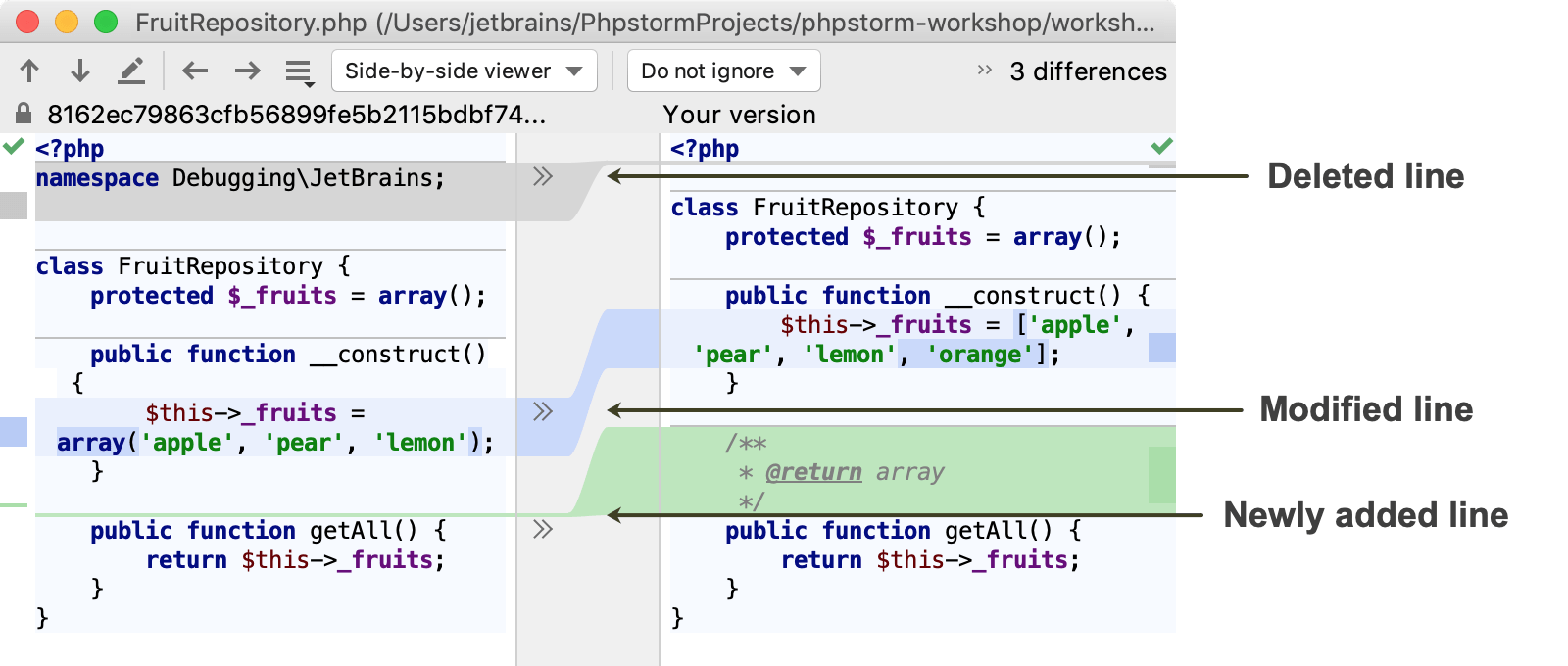Viewport: 1568px width, 666px height.
Task: Click gray deleted marker in left gutter
Action: coord(14,206)
